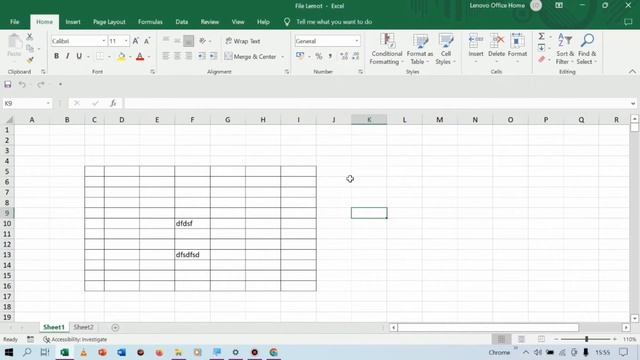Open the font name Calibri dropdown
640x360 pixels.
click(x=103, y=41)
